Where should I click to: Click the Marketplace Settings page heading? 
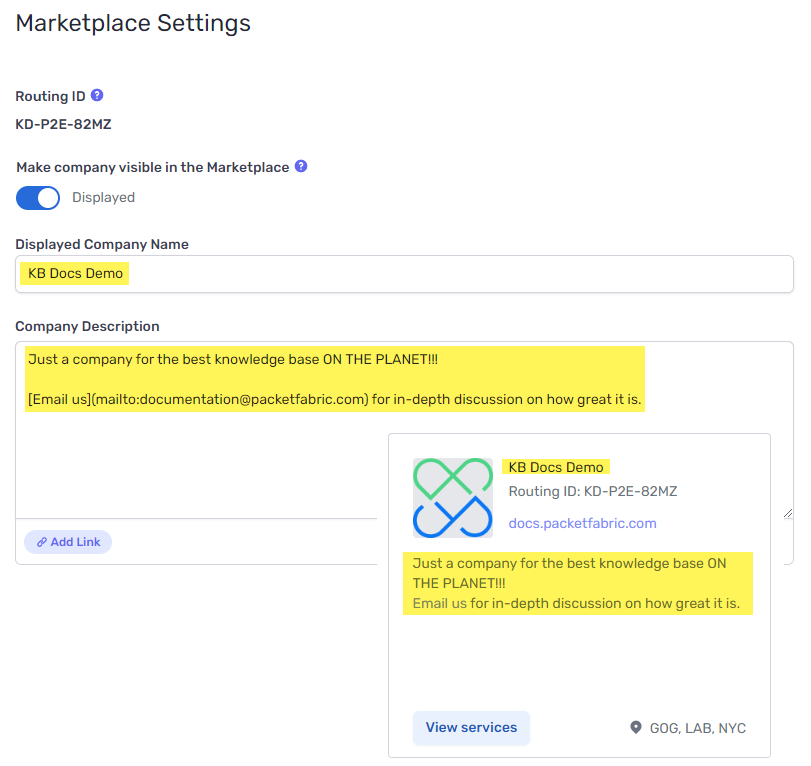[x=133, y=23]
